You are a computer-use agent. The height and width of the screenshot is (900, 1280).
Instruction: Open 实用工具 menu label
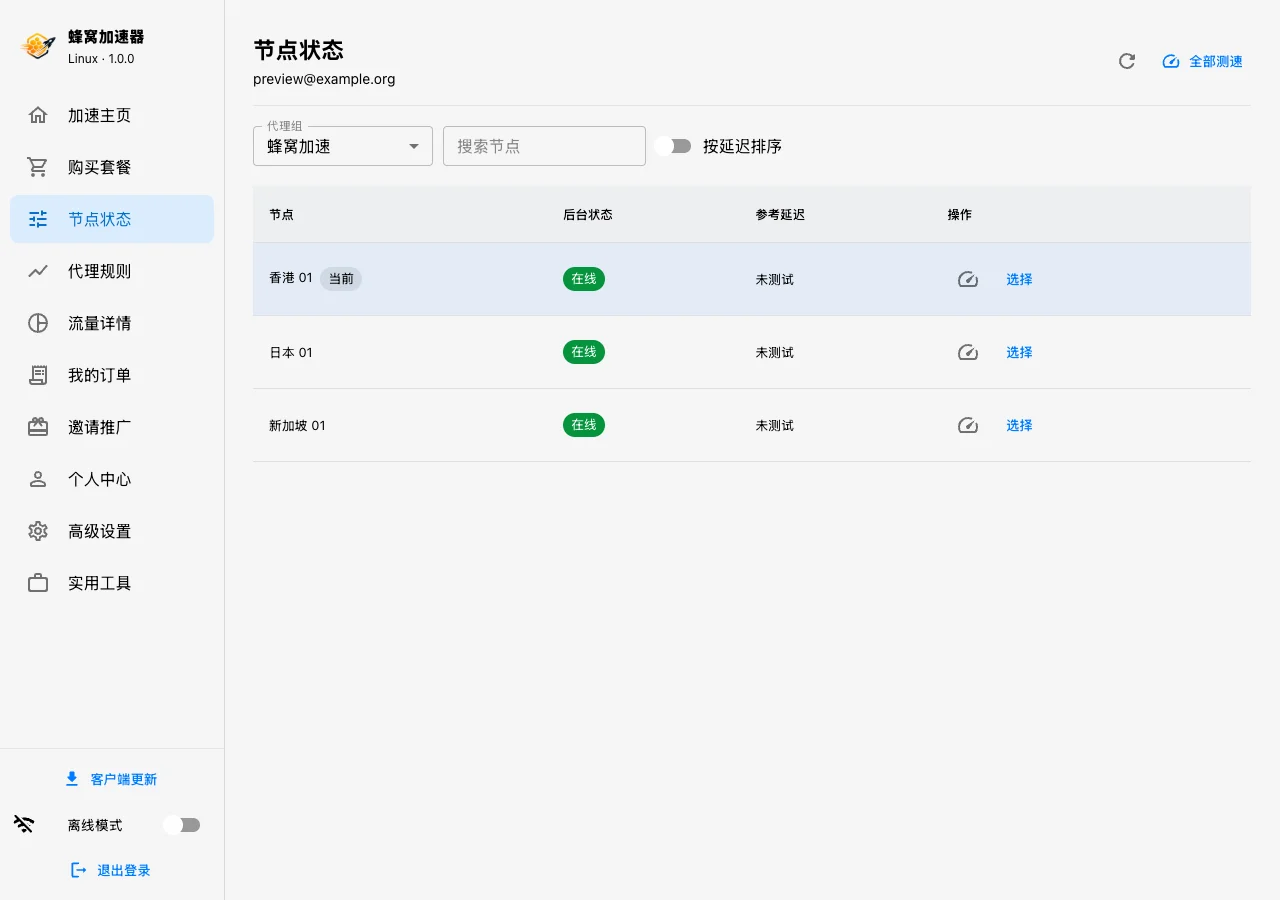pyautogui.click(x=99, y=583)
